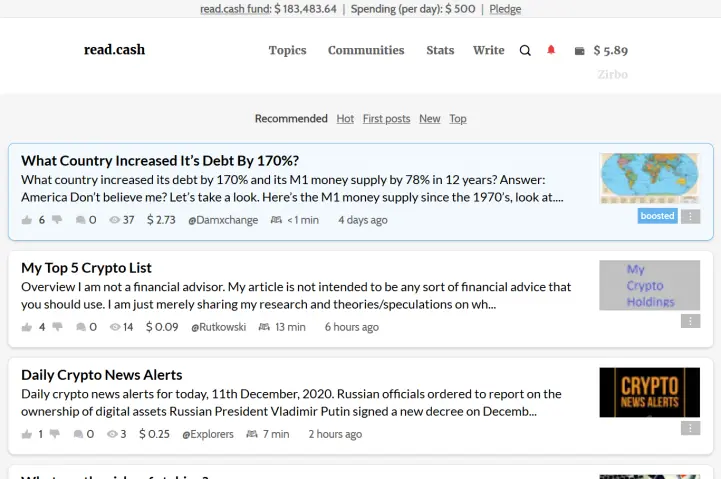Switch to the Hot feed tab
The image size is (721, 479).
click(x=345, y=119)
